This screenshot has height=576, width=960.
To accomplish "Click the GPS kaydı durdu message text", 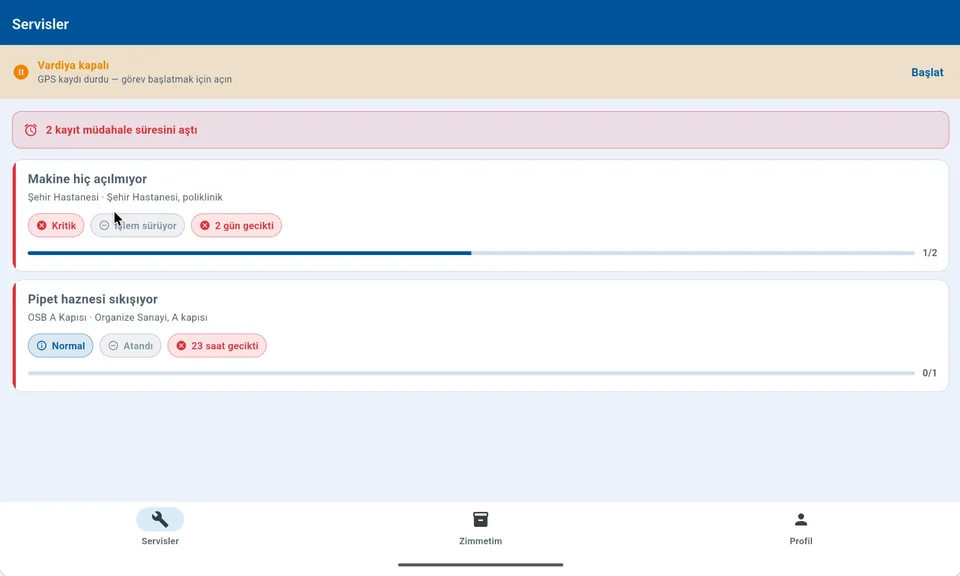I will click(x=135, y=80).
